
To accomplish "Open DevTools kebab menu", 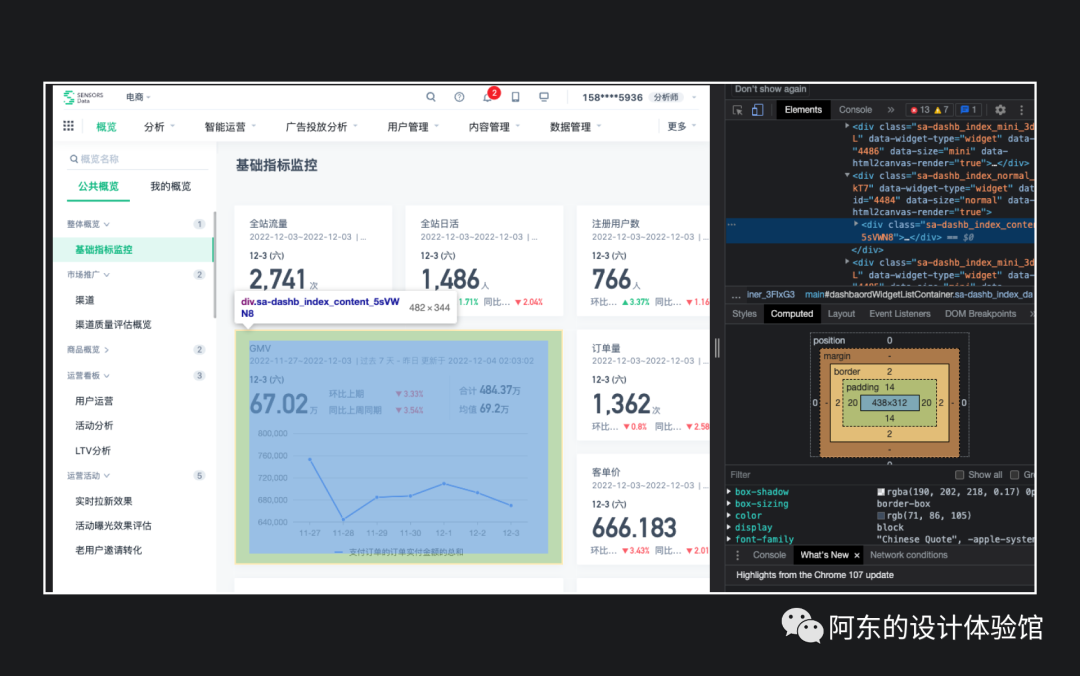I will (1021, 110).
